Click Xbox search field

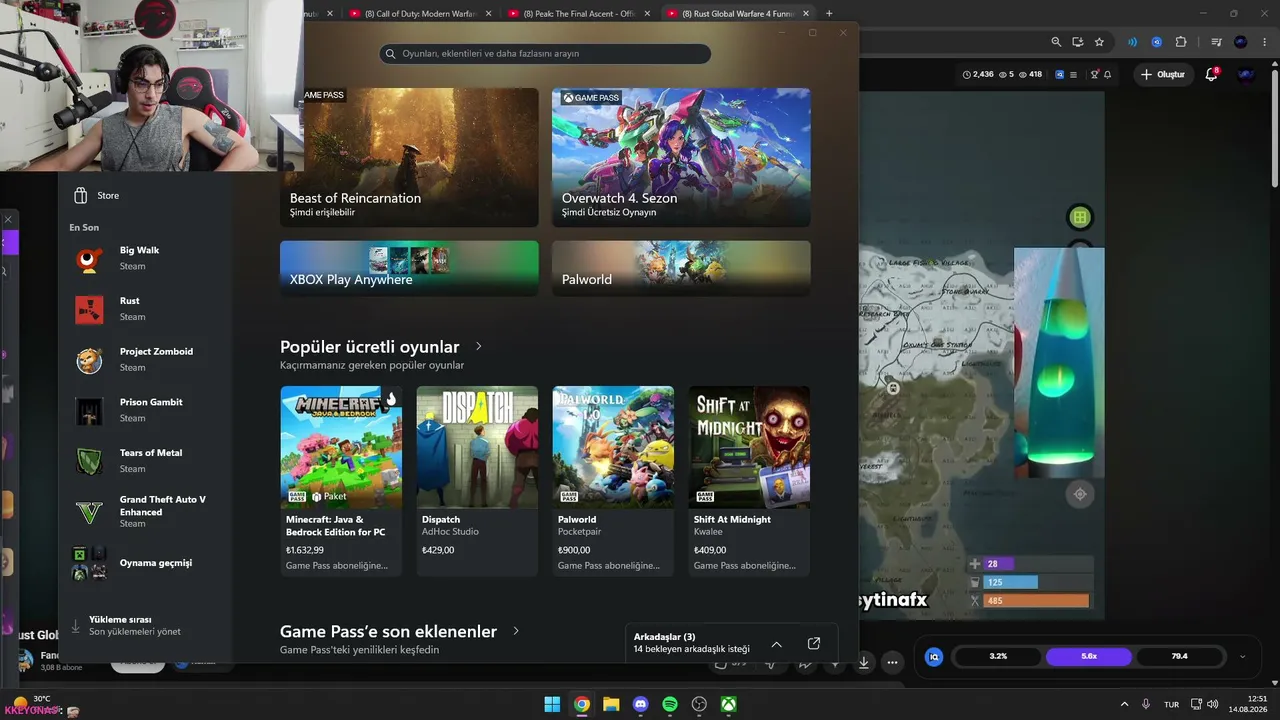point(545,53)
